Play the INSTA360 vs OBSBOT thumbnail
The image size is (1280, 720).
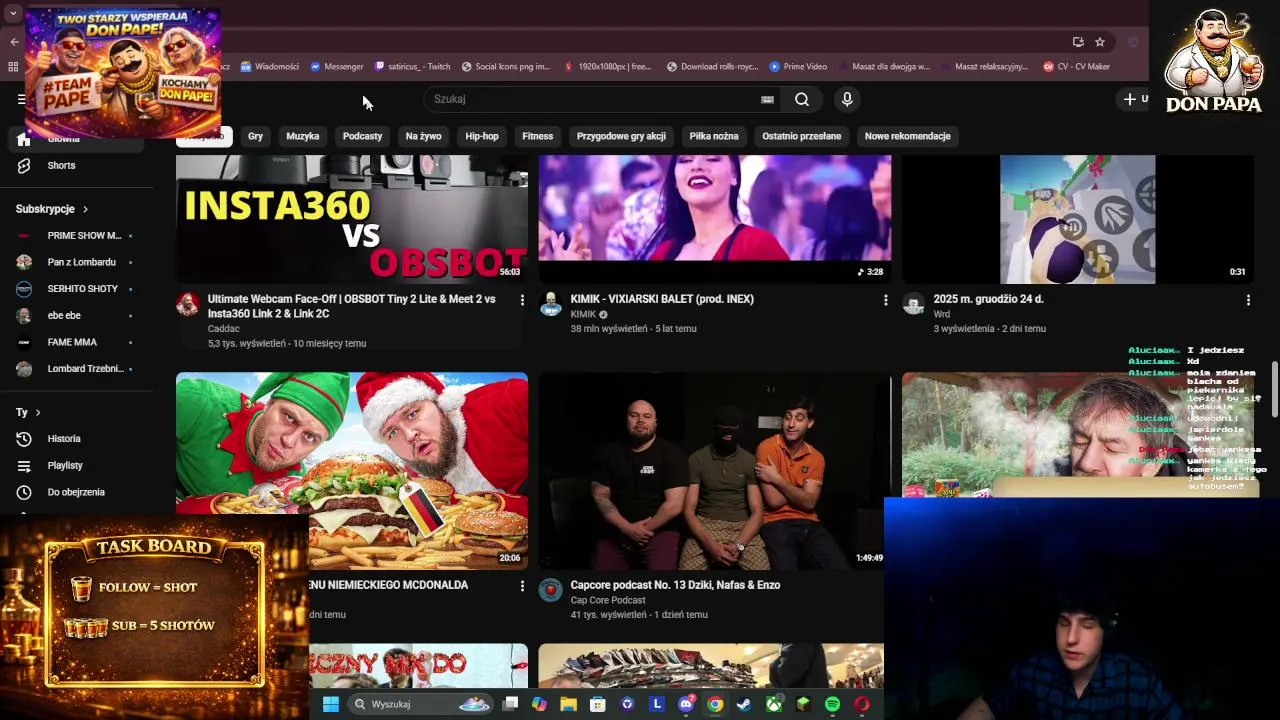pyautogui.click(x=352, y=218)
